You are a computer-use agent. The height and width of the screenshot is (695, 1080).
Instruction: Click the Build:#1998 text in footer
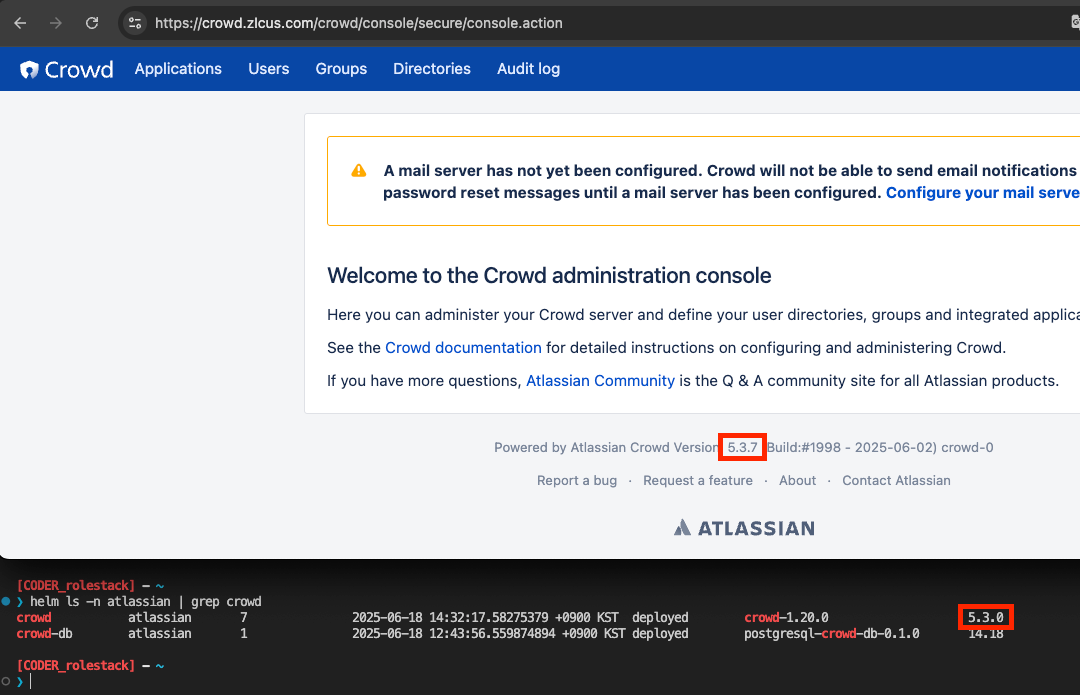(804, 448)
